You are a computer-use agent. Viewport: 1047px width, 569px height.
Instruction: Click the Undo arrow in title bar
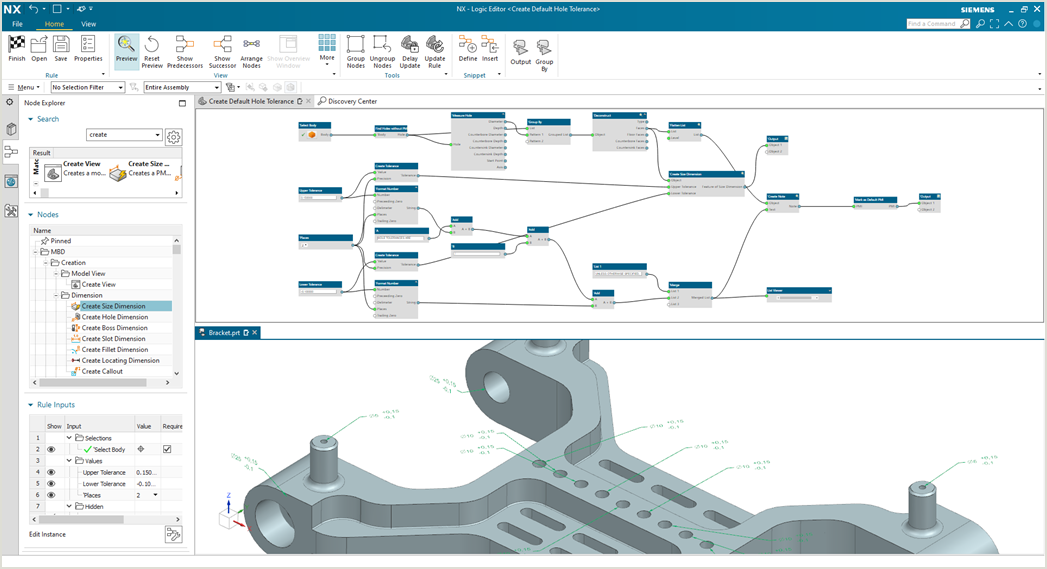33,9
